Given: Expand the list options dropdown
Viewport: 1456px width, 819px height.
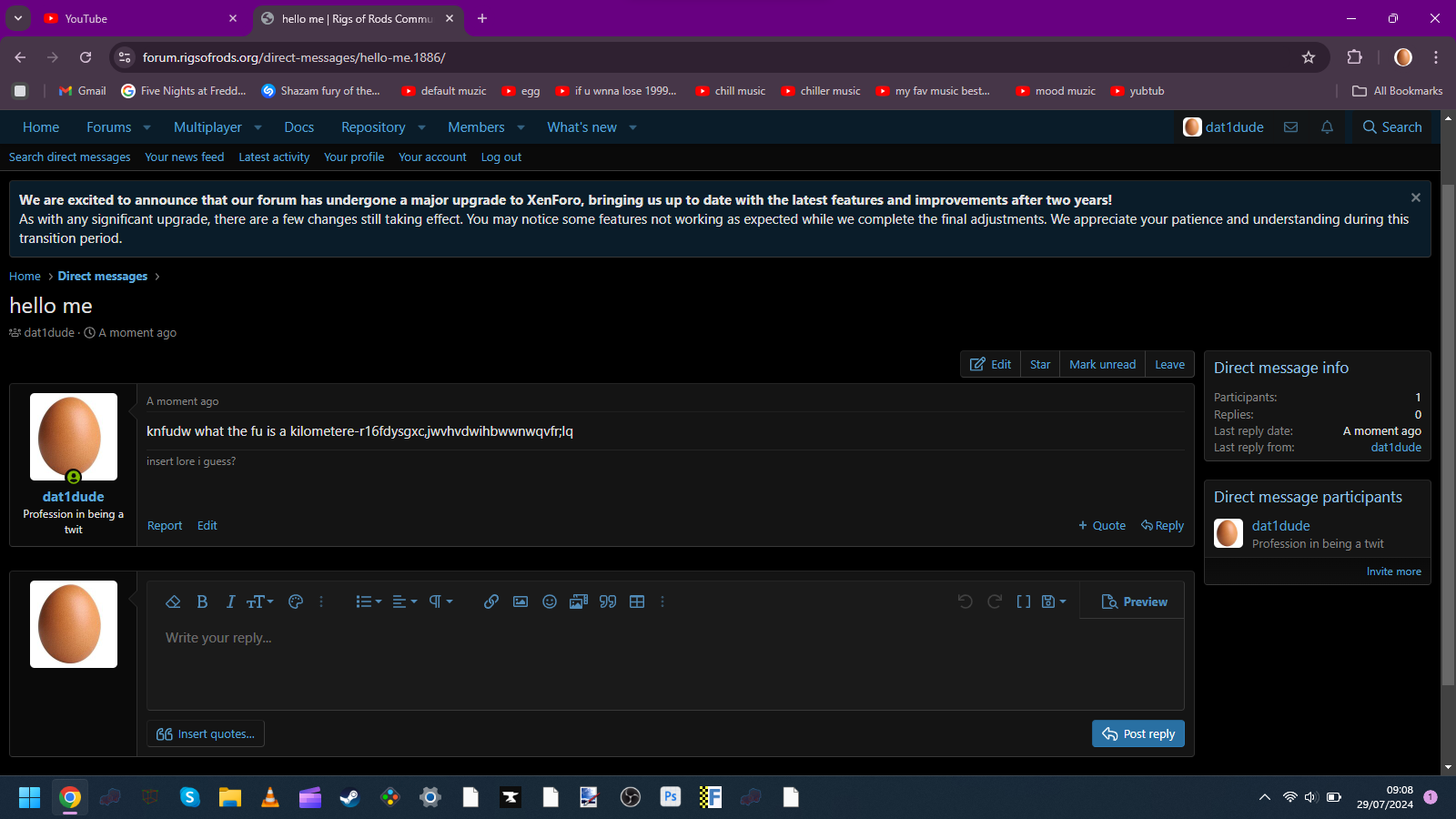Looking at the screenshot, I should tap(369, 602).
